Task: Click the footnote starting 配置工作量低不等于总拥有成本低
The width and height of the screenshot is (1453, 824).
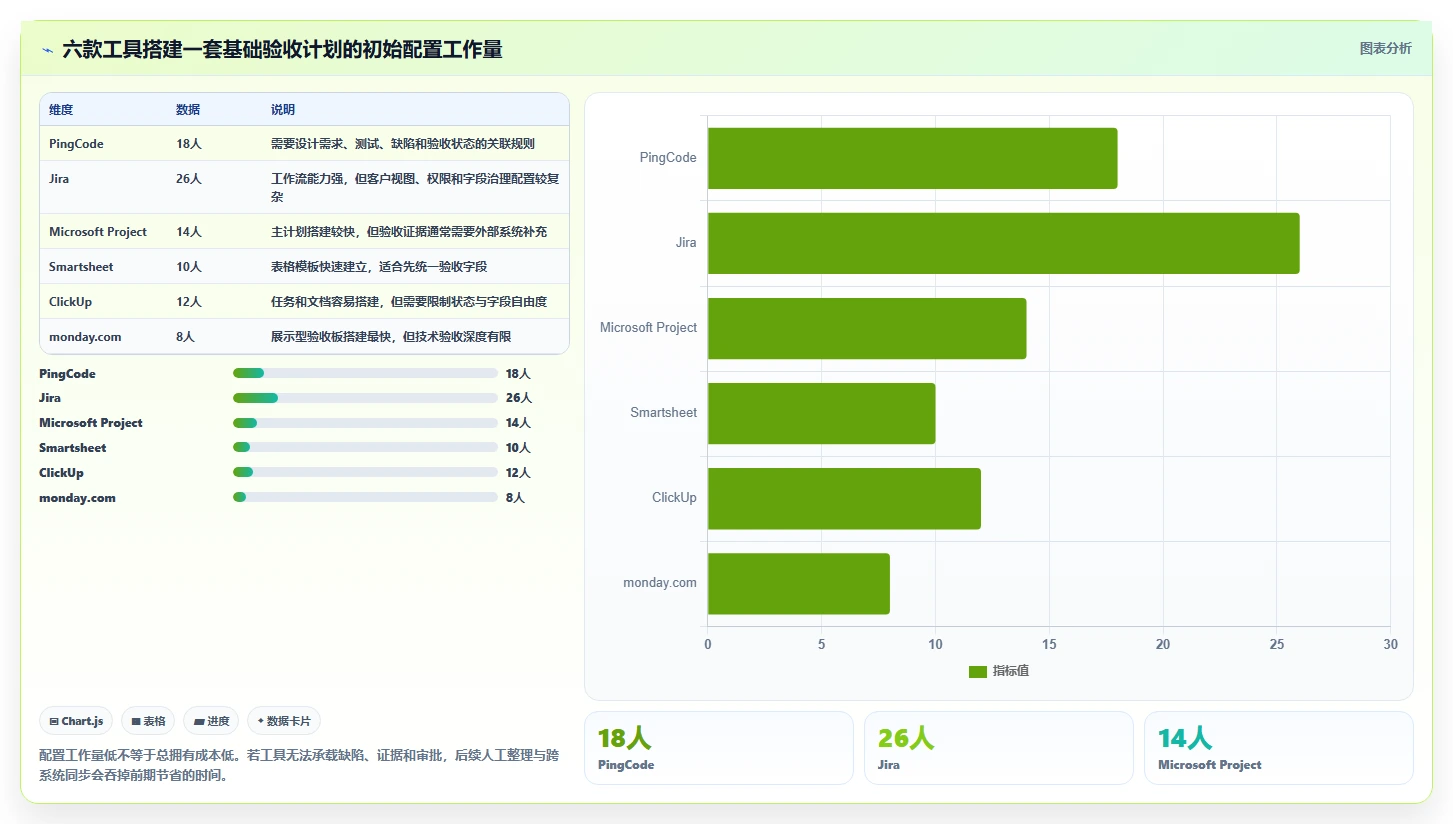Action: click(x=299, y=765)
